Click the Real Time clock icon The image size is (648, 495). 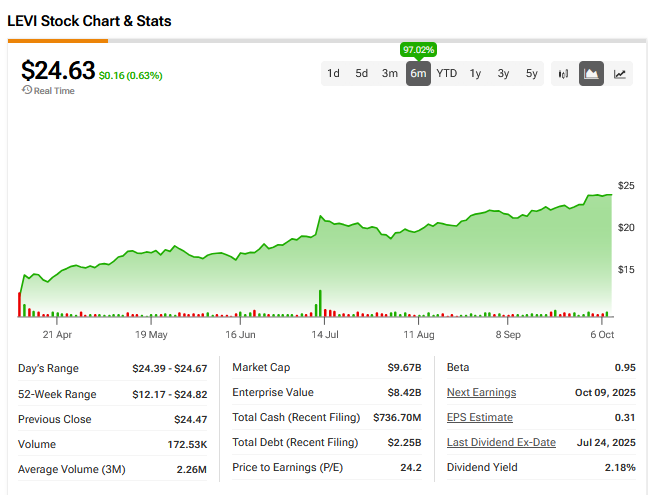(26, 90)
